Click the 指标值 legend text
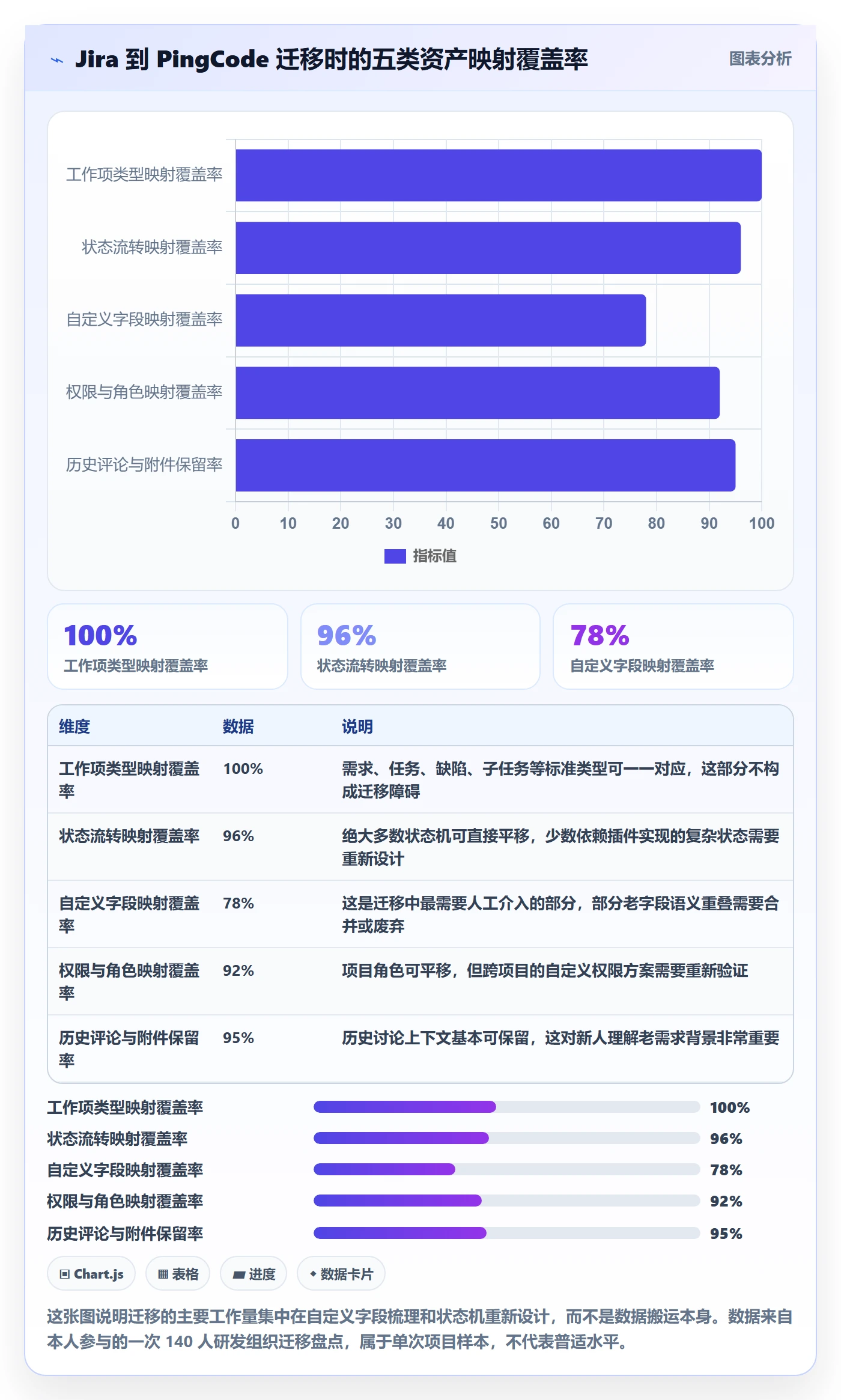 pyautogui.click(x=434, y=556)
